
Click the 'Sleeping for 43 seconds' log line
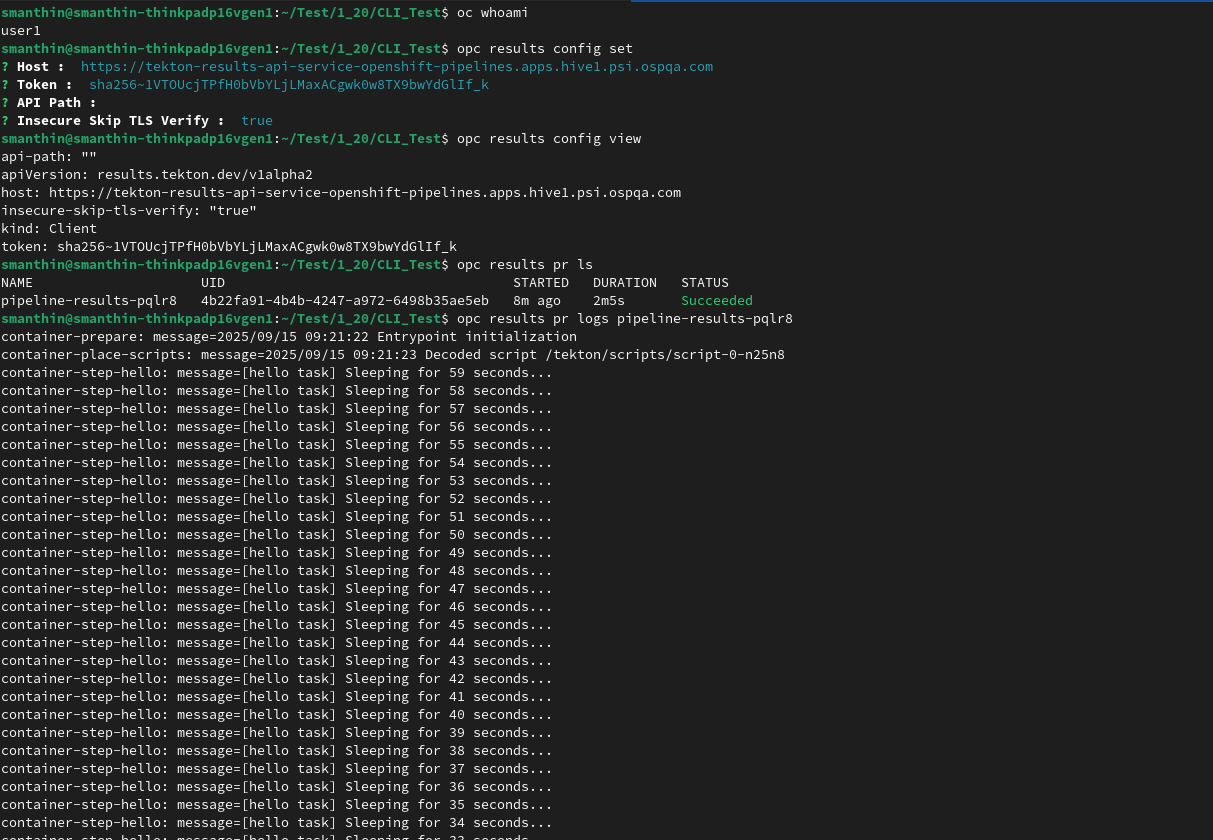point(277,661)
